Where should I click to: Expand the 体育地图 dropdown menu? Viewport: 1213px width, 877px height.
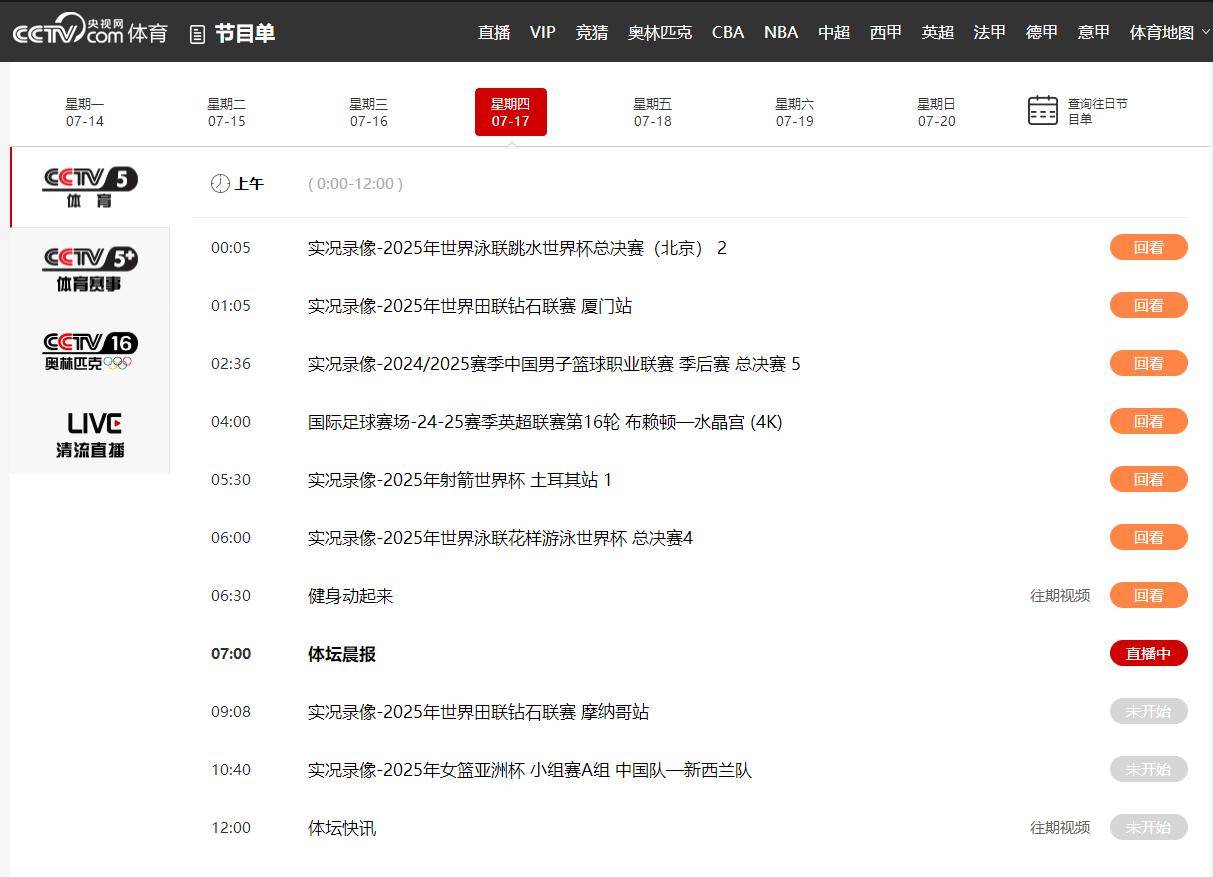pos(1169,32)
